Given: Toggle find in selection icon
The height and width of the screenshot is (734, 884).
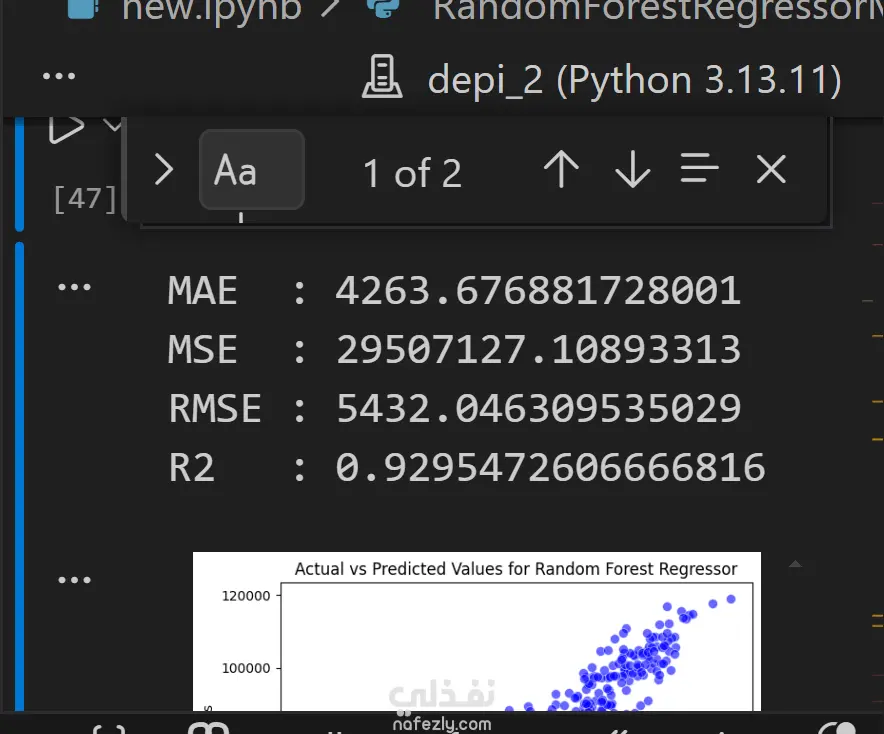Looking at the screenshot, I should [699, 168].
